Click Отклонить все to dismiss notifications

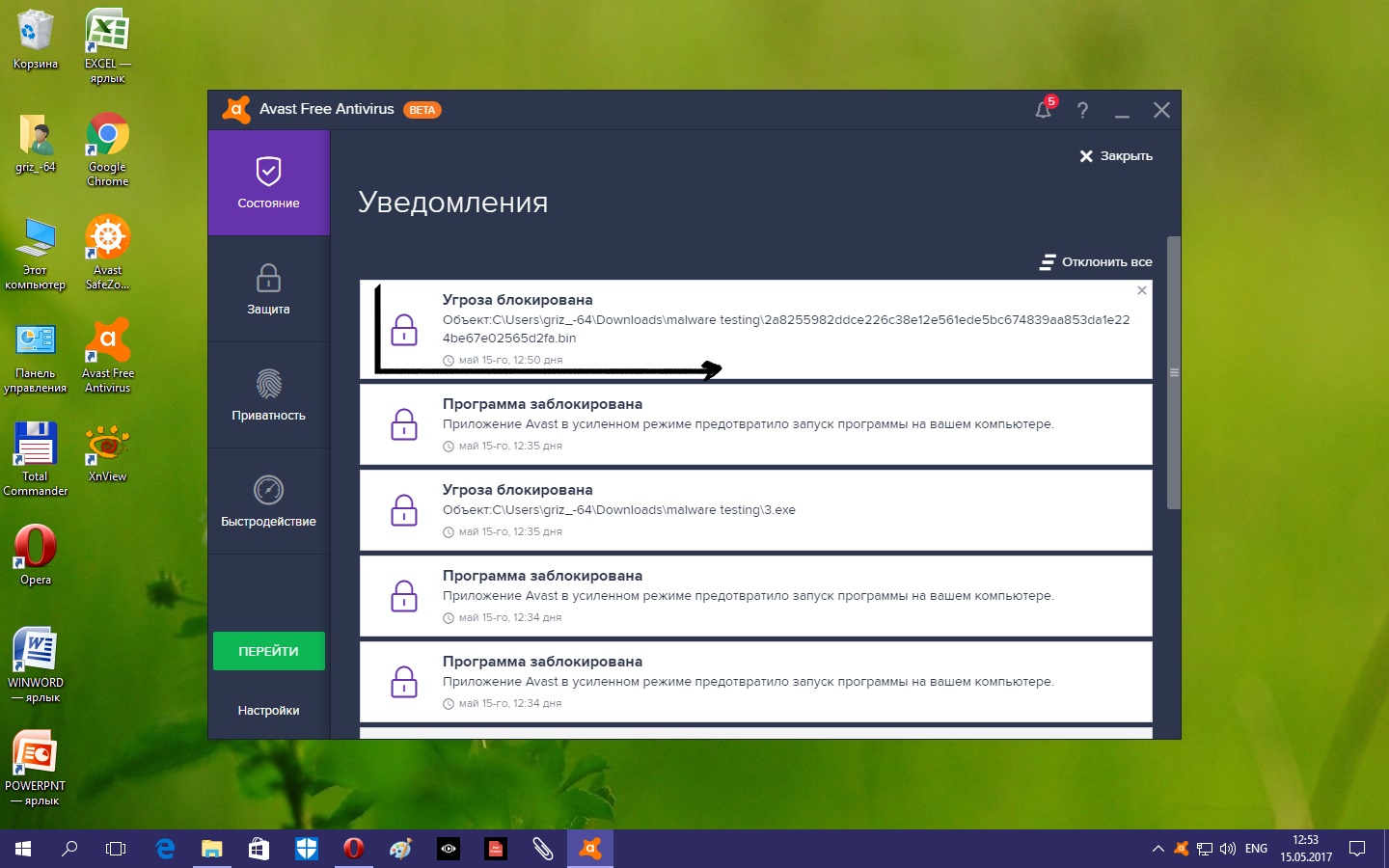point(1096,261)
